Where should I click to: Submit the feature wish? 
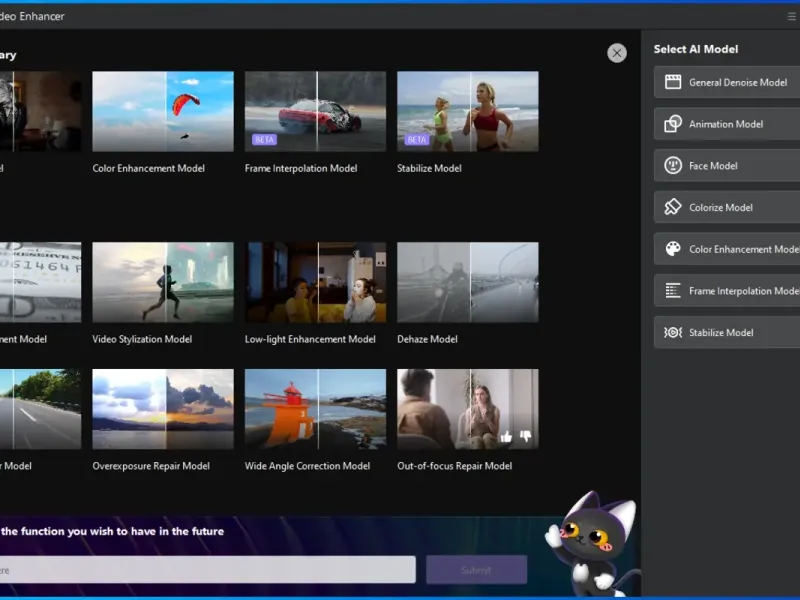pos(477,570)
